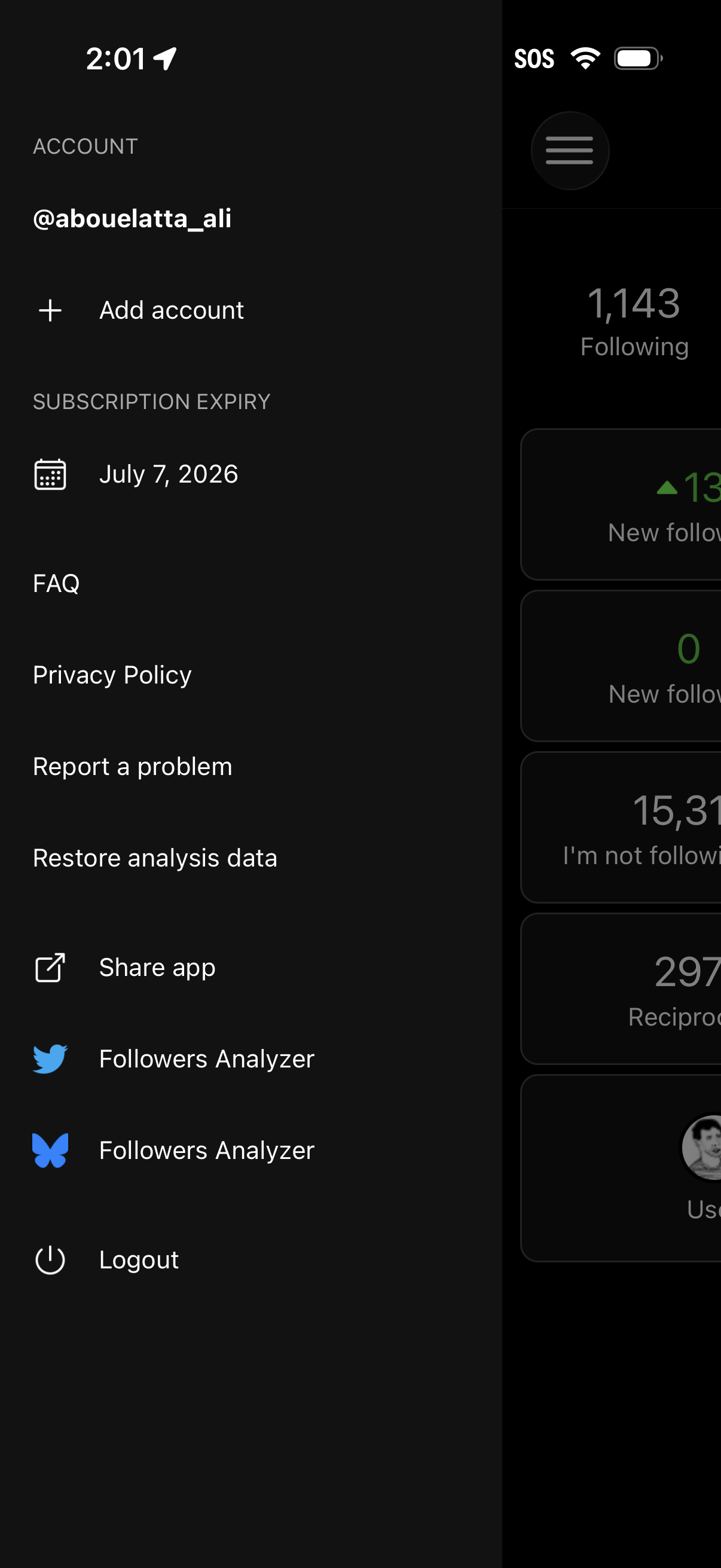Click the Add account plus icon
This screenshot has width=721, height=1568.
49,310
